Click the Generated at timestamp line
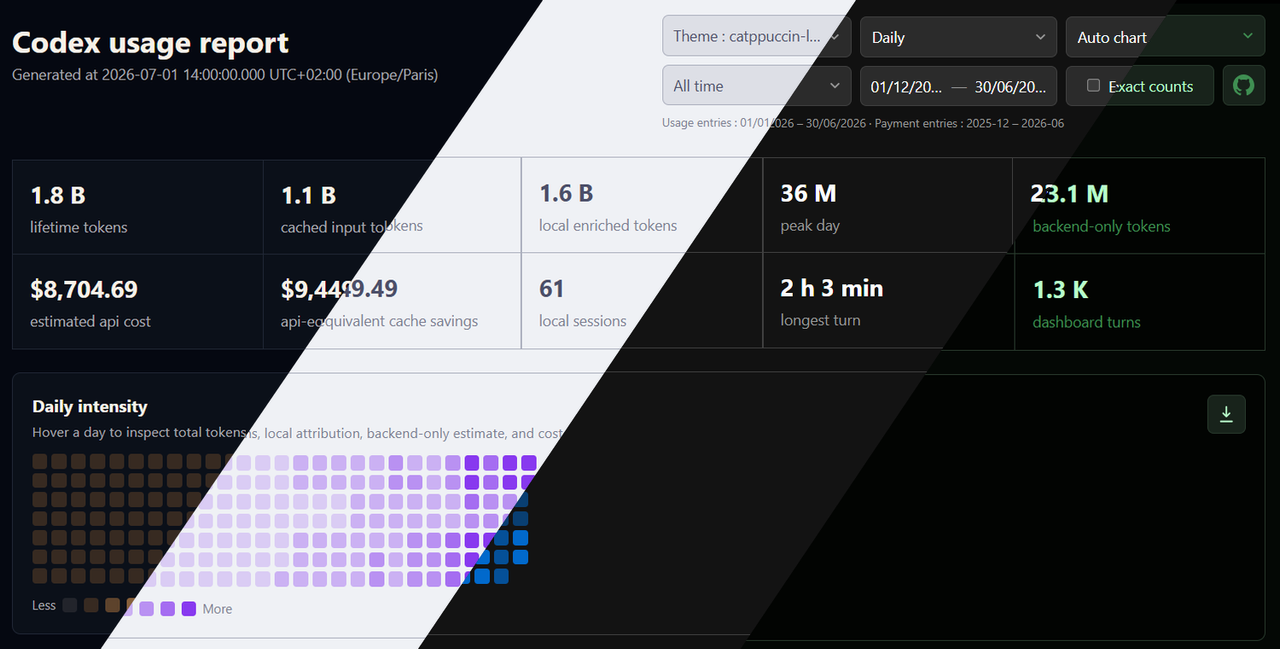This screenshot has width=1280, height=649. coord(225,74)
